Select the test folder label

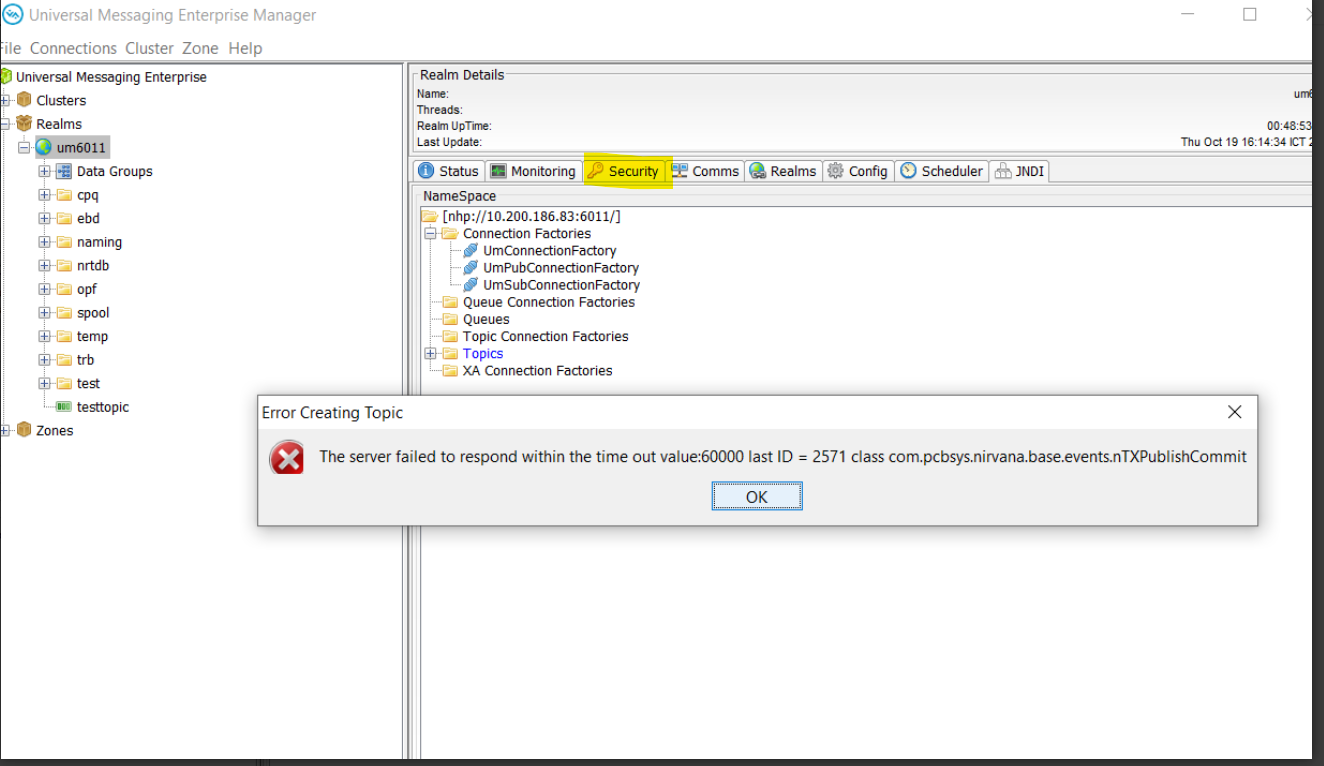pyautogui.click(x=88, y=383)
